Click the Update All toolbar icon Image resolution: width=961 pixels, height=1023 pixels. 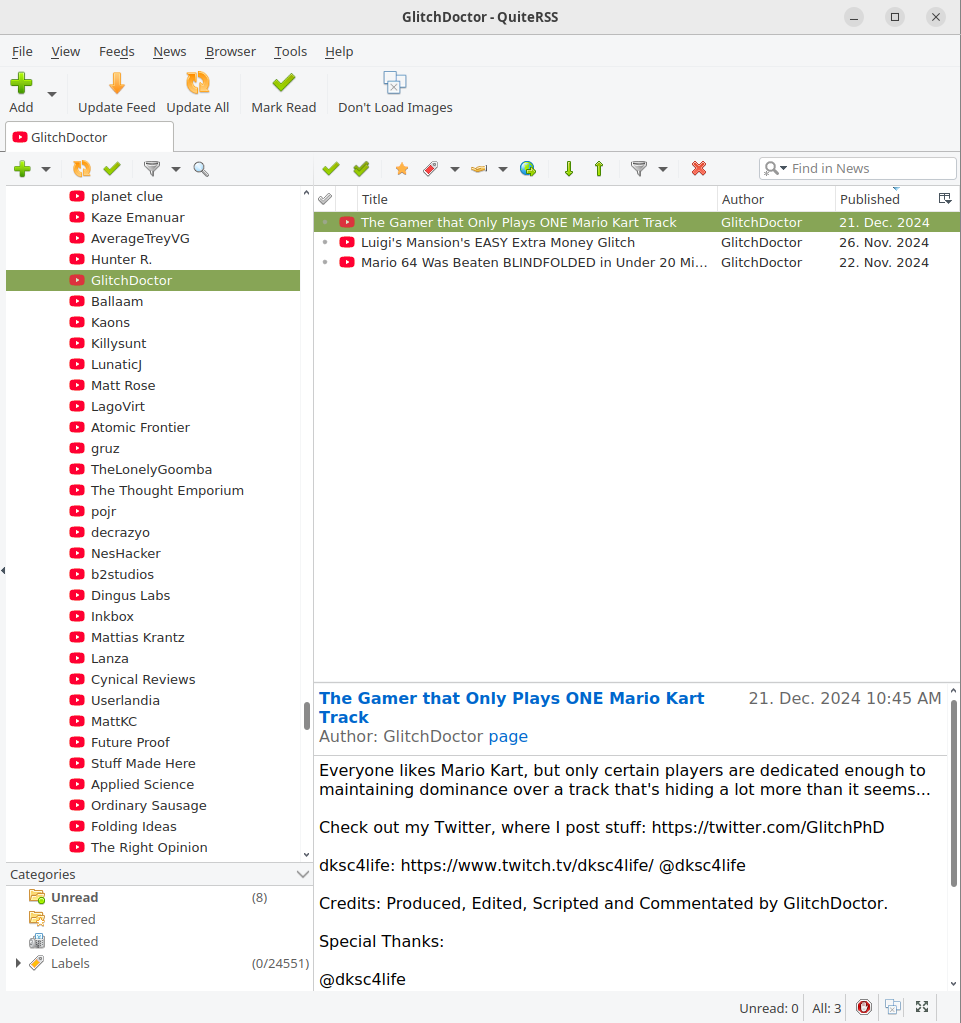click(198, 84)
